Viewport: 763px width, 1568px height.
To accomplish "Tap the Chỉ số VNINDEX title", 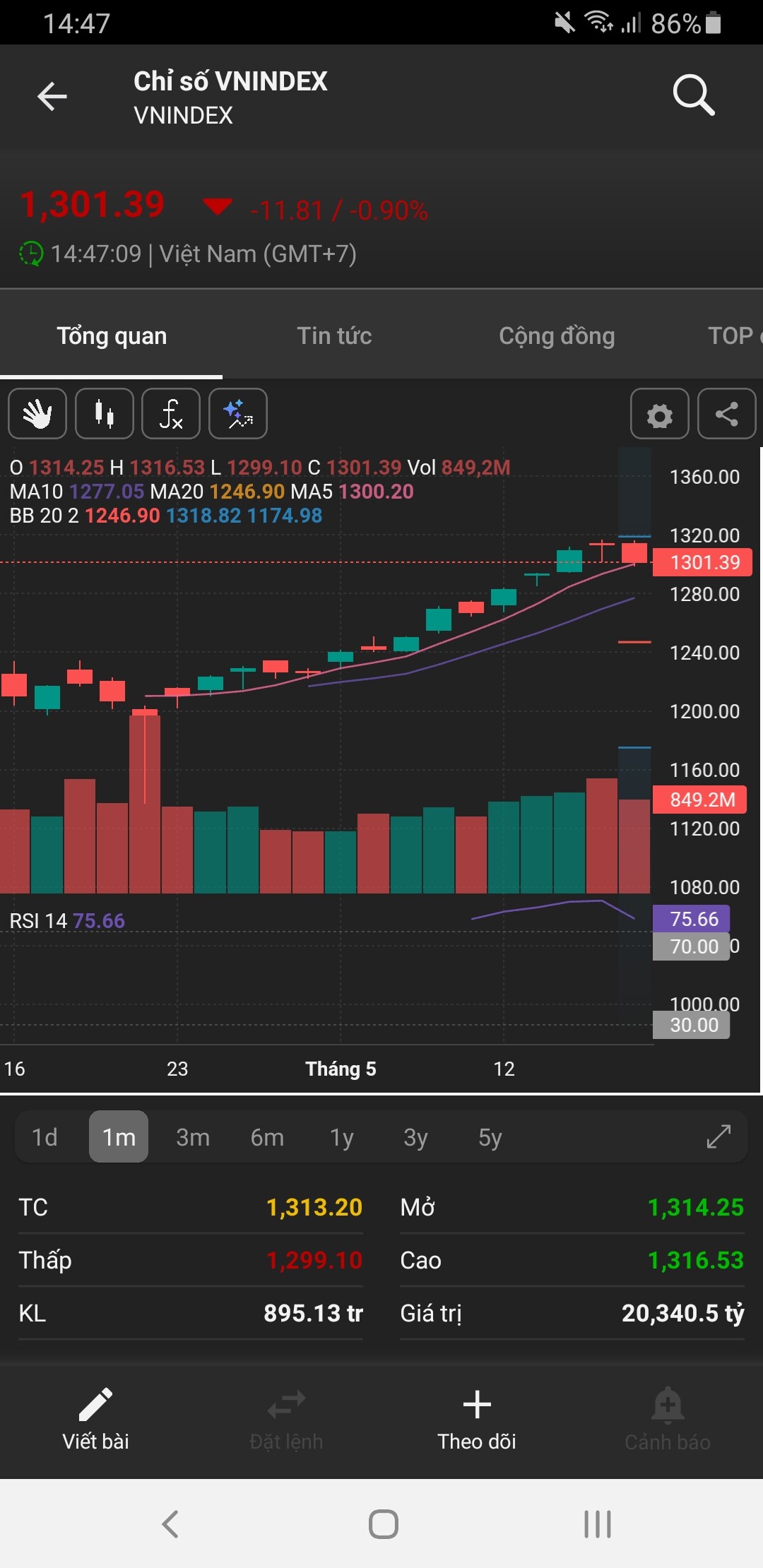I will coord(230,81).
